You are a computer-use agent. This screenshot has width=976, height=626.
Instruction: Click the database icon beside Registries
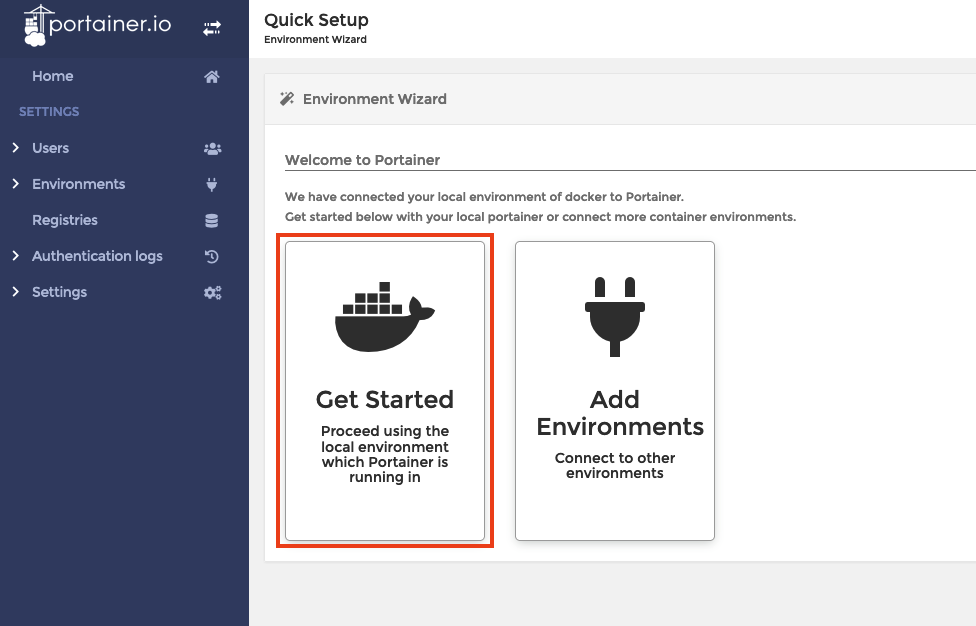pyautogui.click(x=212, y=221)
